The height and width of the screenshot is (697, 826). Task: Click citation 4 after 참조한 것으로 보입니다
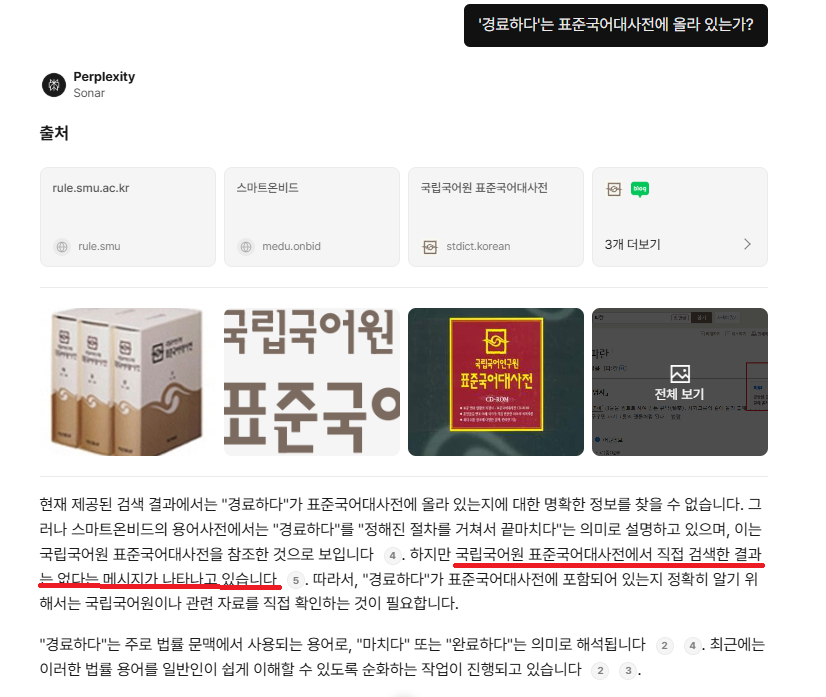(392, 555)
